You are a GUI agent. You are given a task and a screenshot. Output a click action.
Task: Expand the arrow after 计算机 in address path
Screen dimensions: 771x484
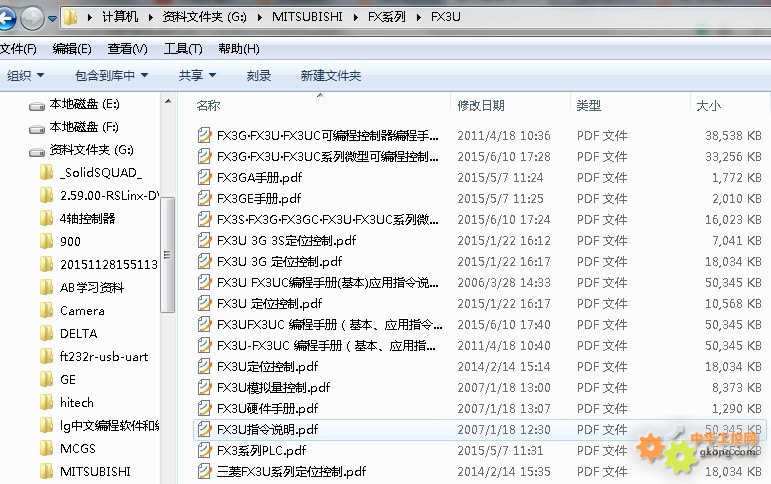150,17
